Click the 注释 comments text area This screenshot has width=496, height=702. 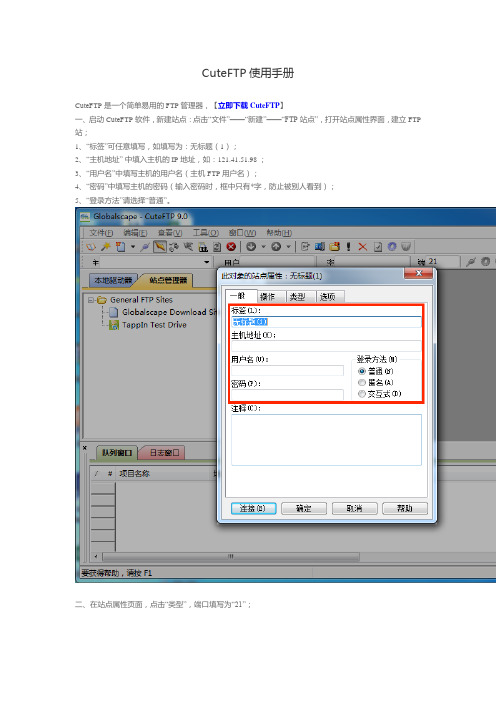tap(326, 440)
